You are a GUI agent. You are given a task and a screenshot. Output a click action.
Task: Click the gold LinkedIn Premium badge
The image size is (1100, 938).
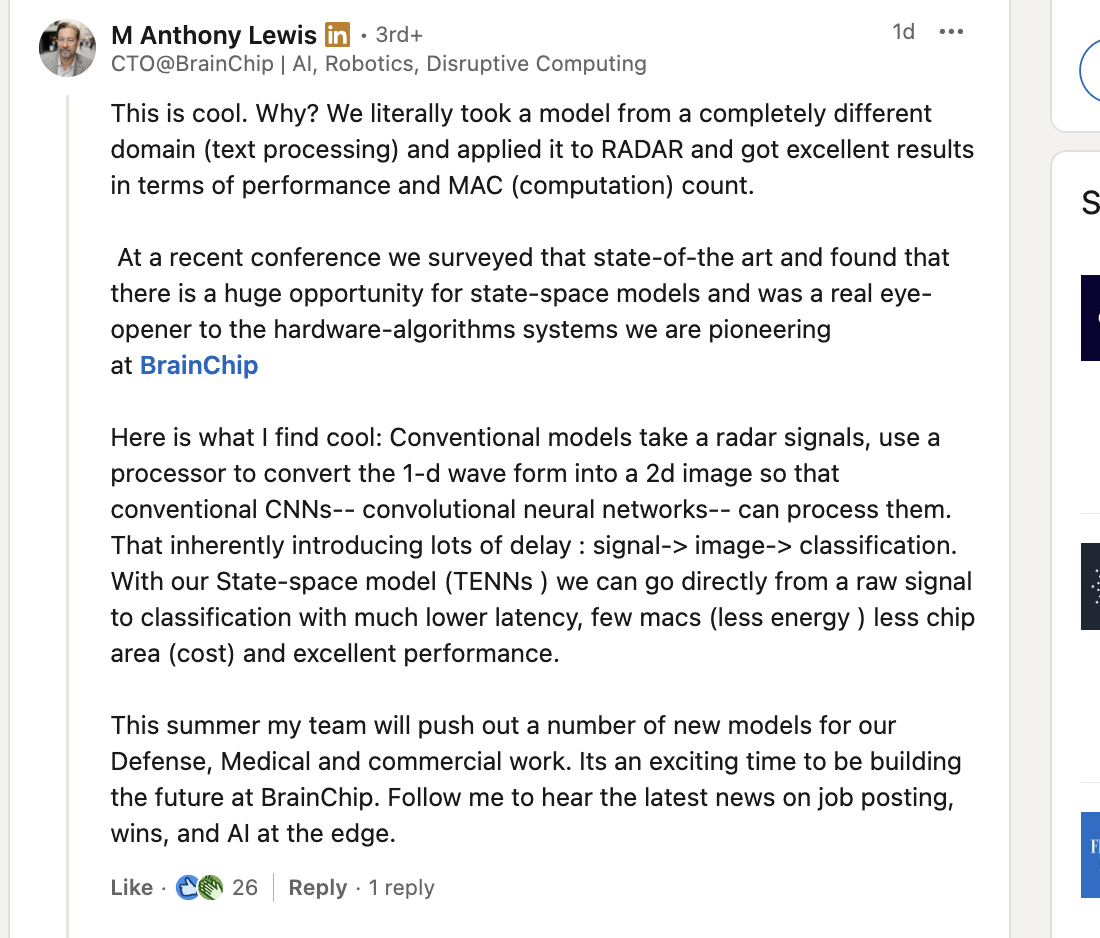coord(338,35)
